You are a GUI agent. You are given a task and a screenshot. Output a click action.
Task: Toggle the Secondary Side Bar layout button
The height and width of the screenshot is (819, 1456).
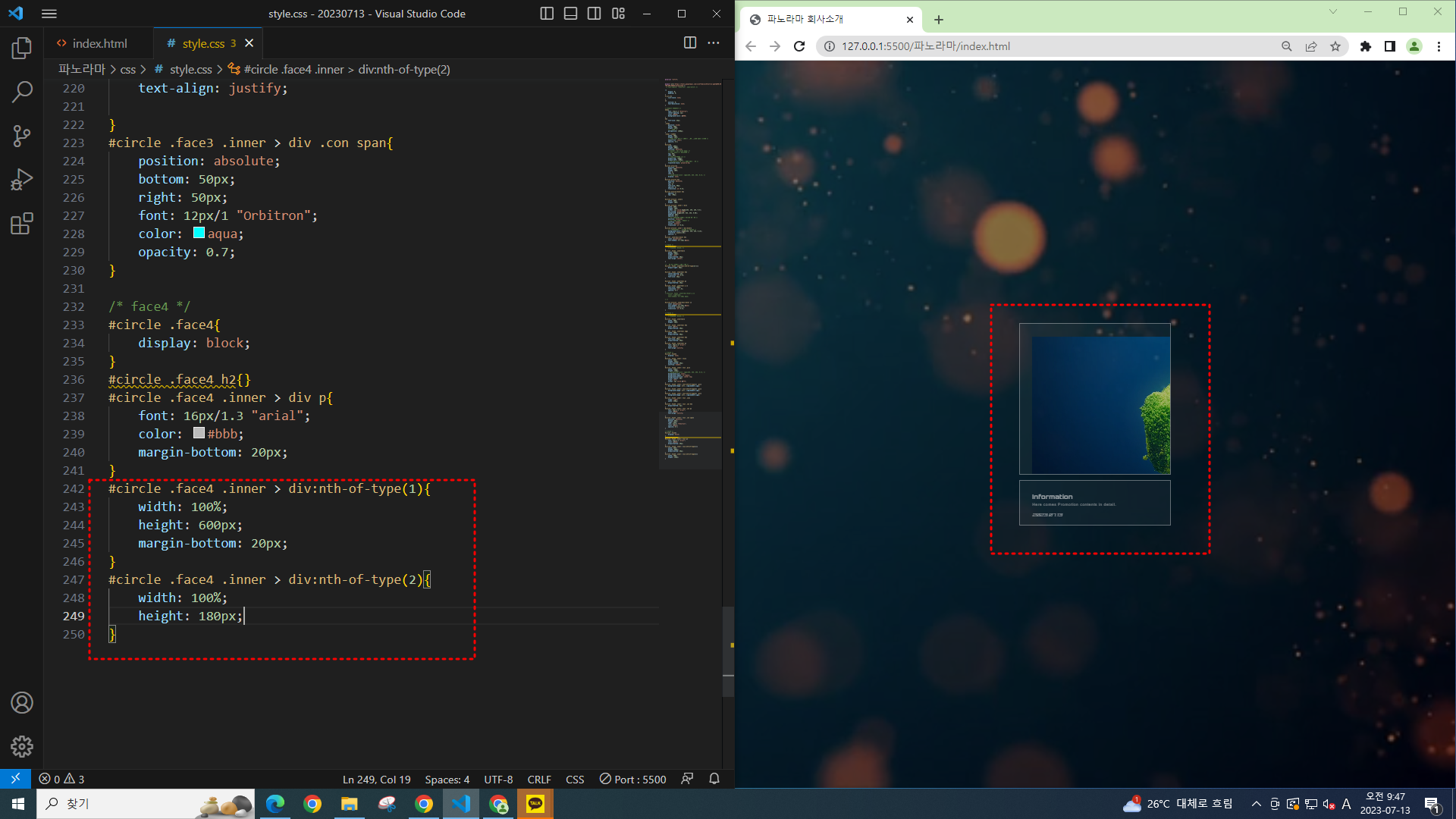pos(595,14)
